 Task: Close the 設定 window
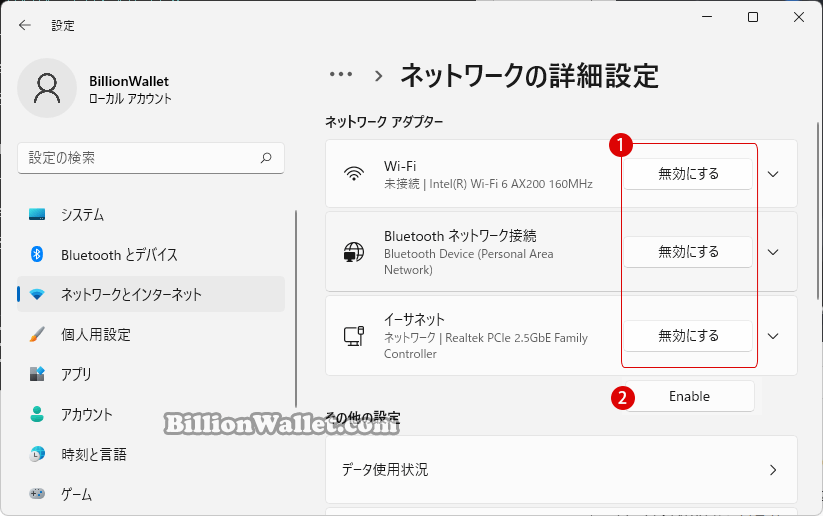click(799, 17)
